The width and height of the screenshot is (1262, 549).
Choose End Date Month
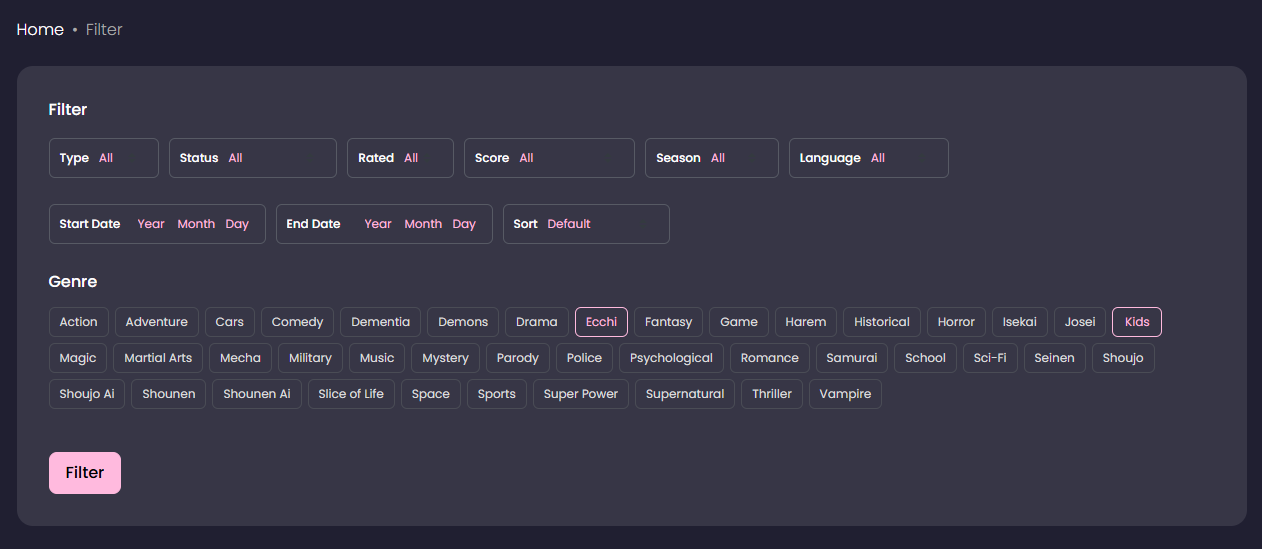[423, 224]
